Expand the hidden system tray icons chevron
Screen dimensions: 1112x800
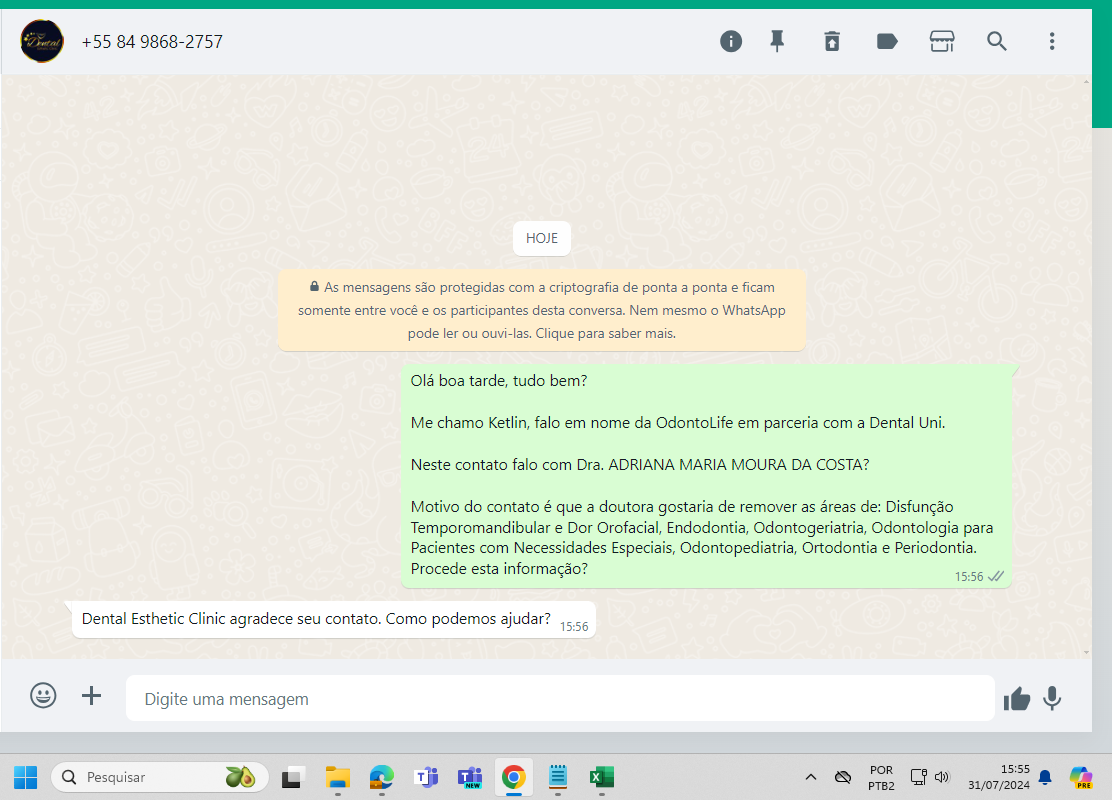tap(811, 777)
